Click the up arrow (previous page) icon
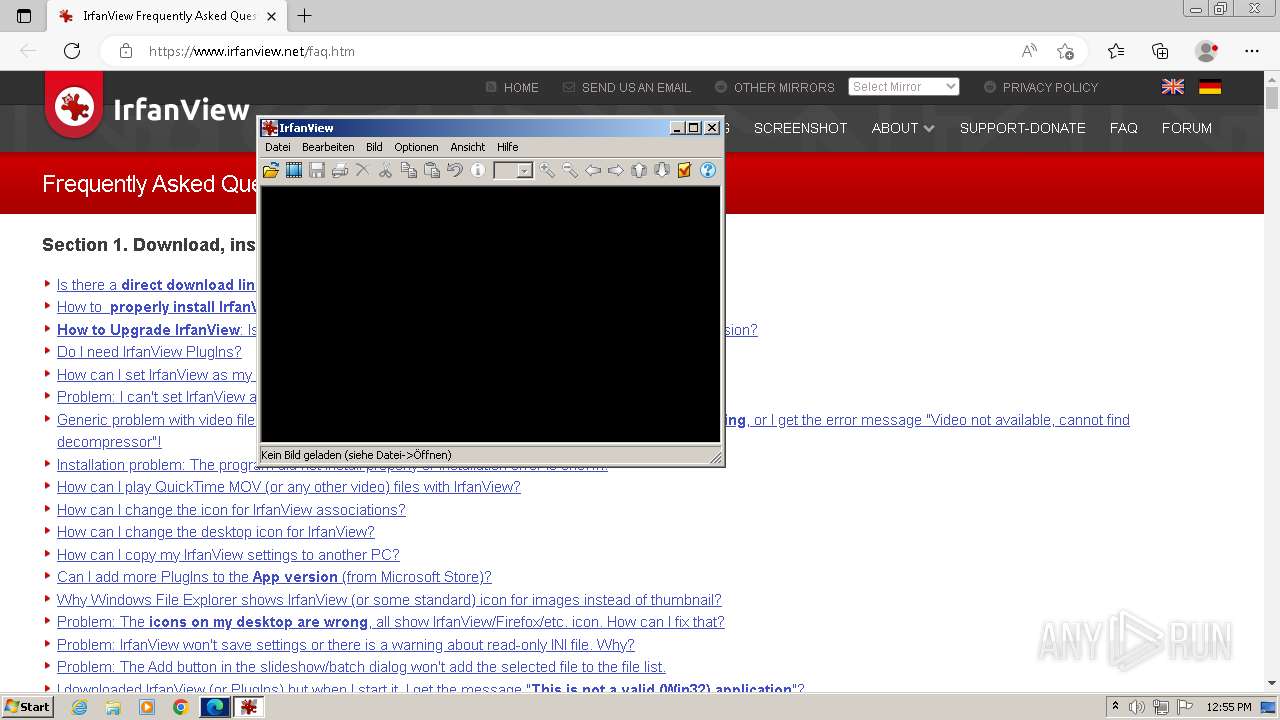 coord(639,171)
